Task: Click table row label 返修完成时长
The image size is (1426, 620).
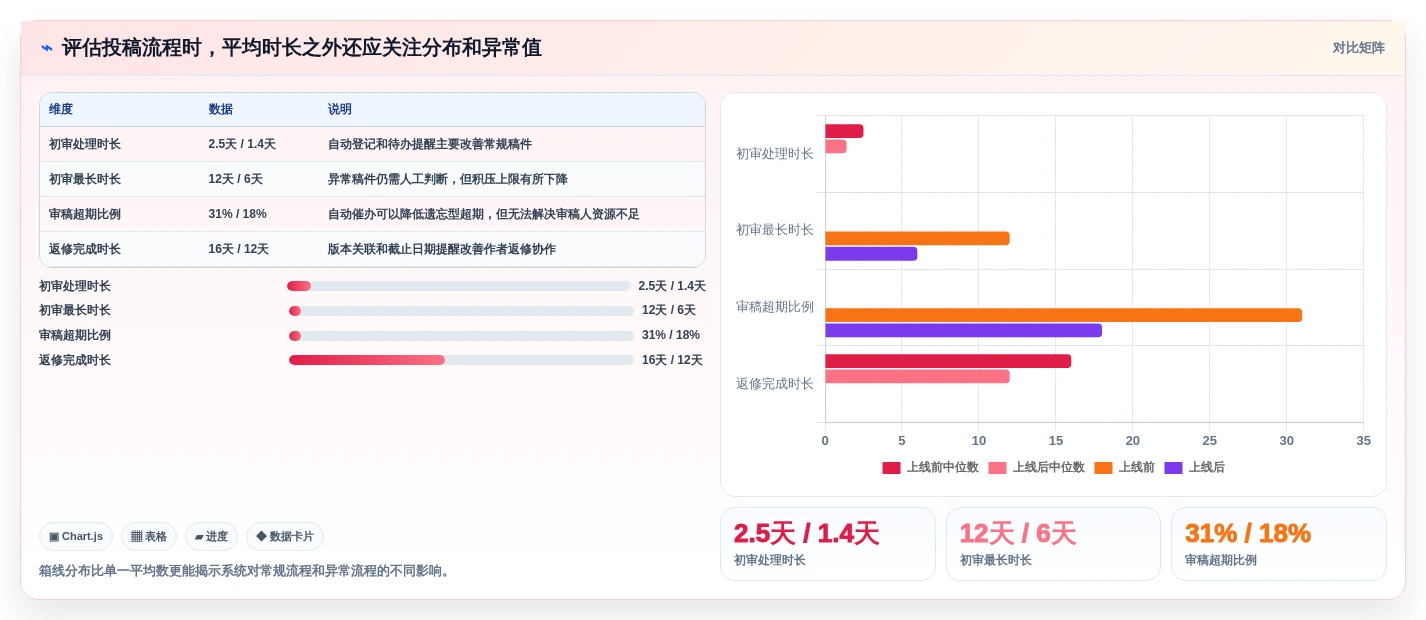Action: point(85,249)
